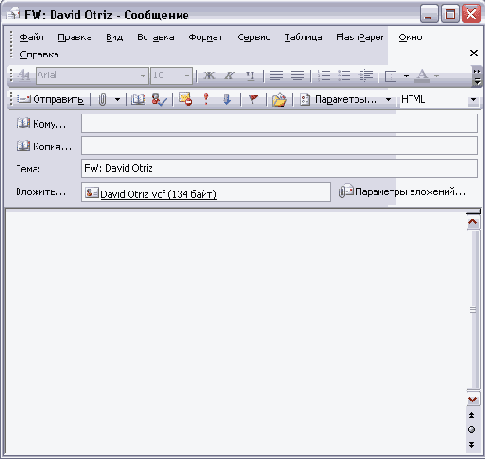The width and height of the screenshot is (485, 459).
Task: Toggle italic К formatting button
Action: coord(229,76)
